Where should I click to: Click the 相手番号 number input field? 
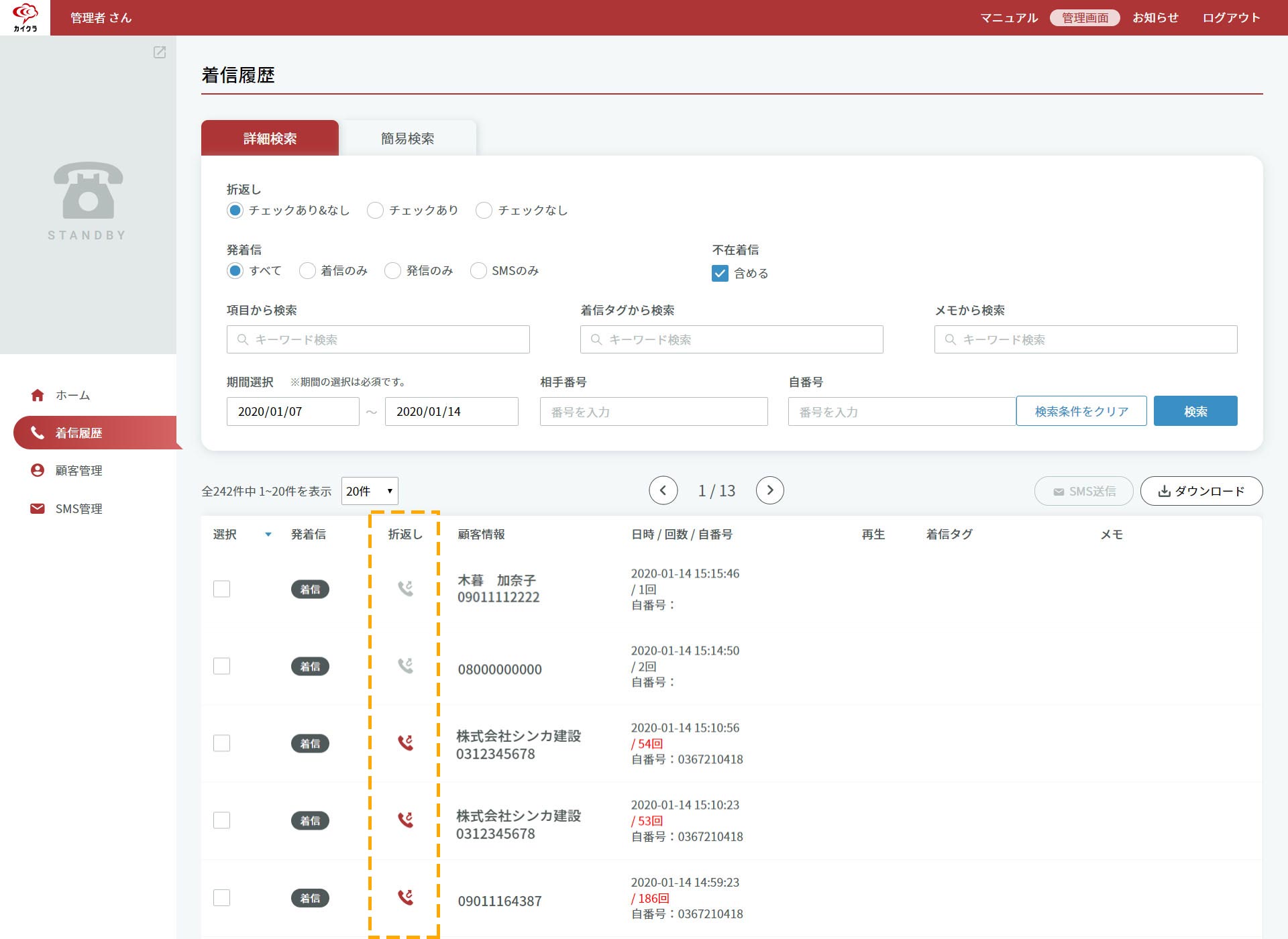[654, 412]
